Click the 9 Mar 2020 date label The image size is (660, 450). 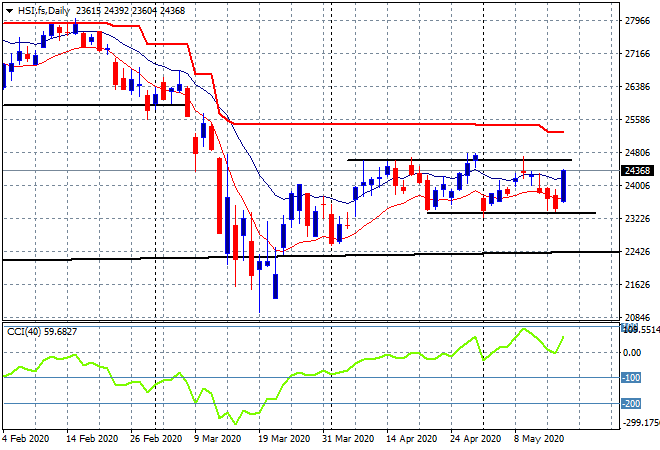click(x=218, y=439)
